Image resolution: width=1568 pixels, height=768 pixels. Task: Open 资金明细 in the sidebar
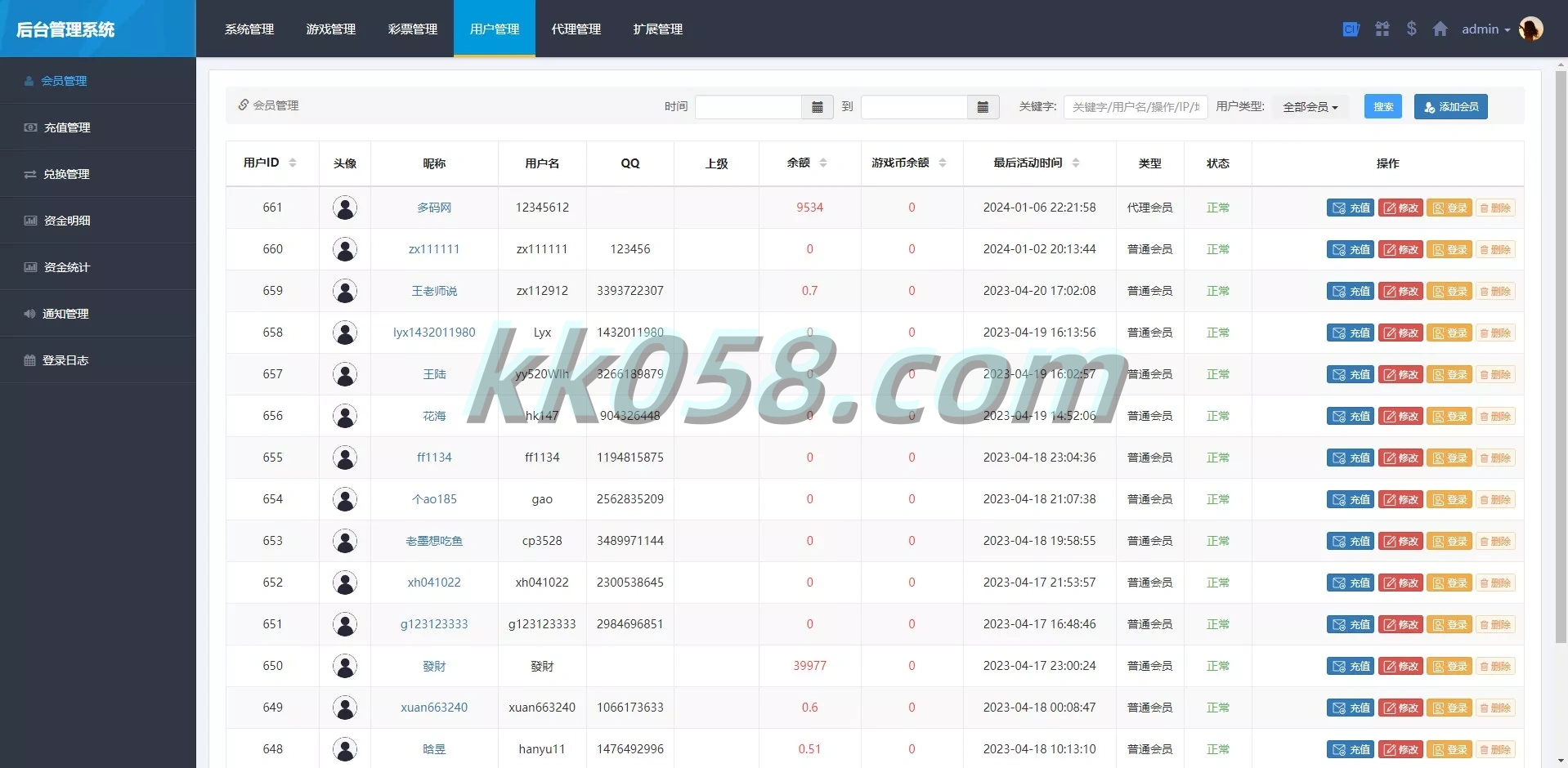click(x=98, y=221)
